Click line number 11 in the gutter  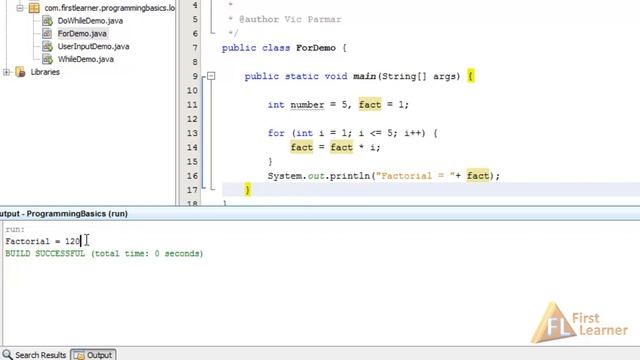click(192, 105)
